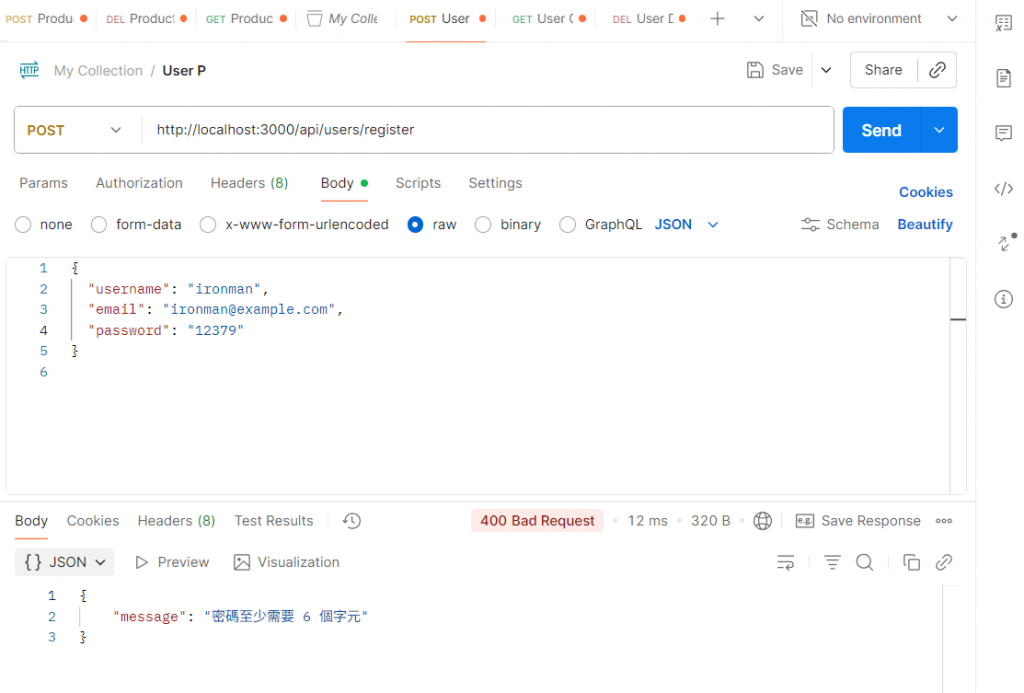
Task: Click the Visualization button
Action: coord(287,562)
